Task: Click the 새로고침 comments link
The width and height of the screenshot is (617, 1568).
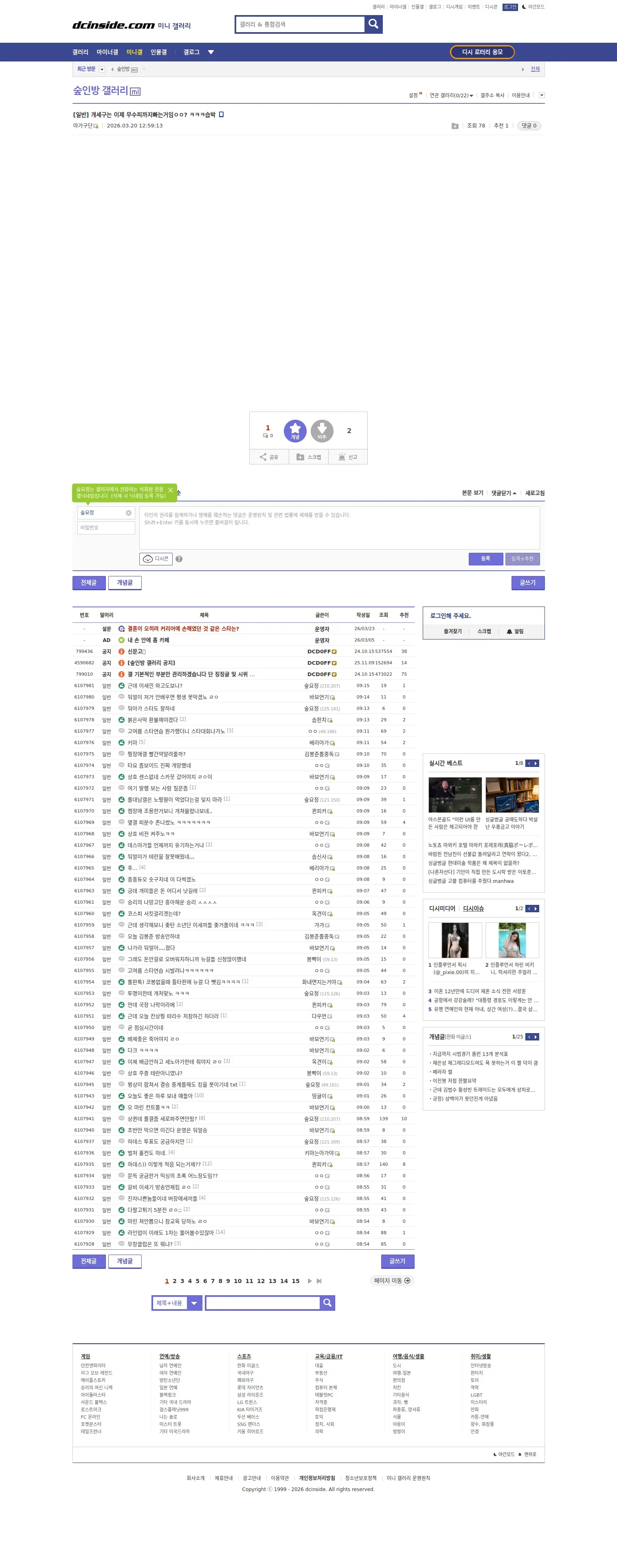Action: 535,493
